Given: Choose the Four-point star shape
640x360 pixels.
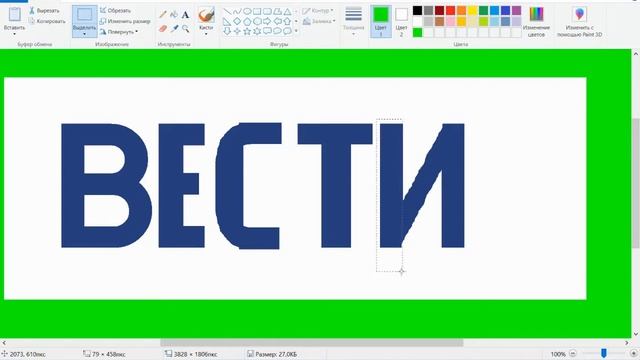Looking at the screenshot, I should pyautogui.click(x=237, y=31).
